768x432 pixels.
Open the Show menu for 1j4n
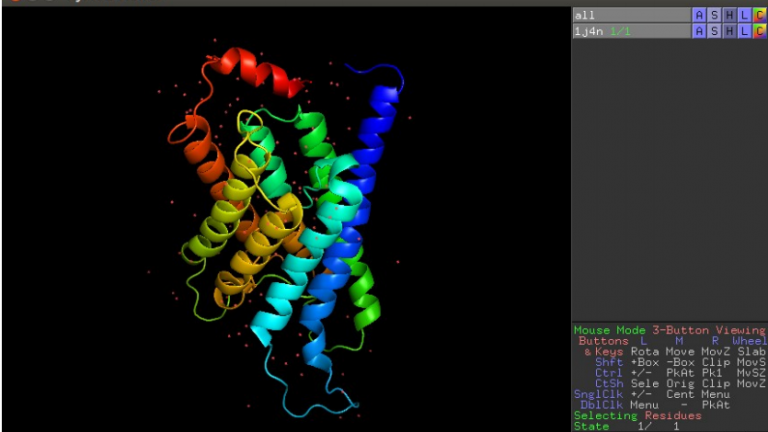tap(714, 31)
